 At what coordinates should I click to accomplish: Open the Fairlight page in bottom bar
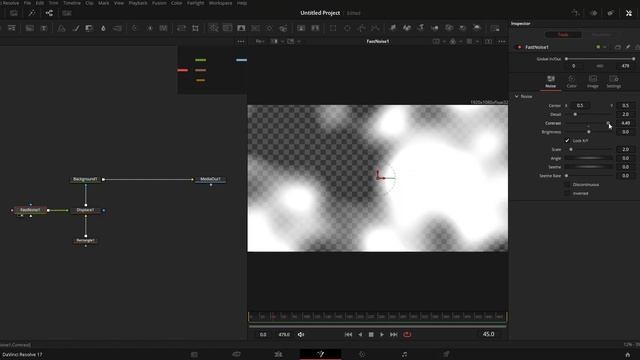point(404,354)
